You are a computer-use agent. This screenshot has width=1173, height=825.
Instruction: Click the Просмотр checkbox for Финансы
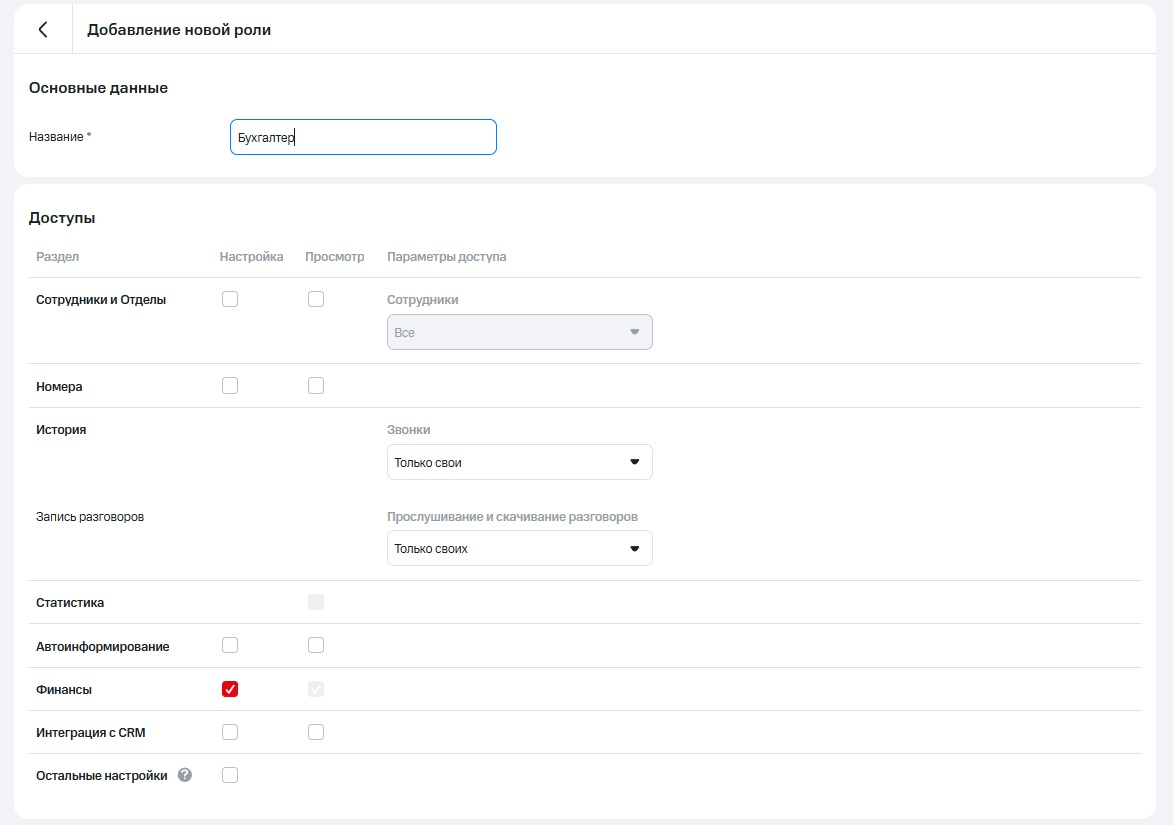click(x=316, y=689)
